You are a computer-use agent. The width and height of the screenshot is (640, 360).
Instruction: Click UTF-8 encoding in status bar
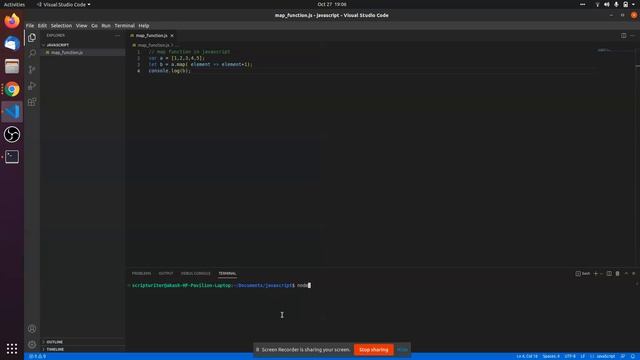570,356
